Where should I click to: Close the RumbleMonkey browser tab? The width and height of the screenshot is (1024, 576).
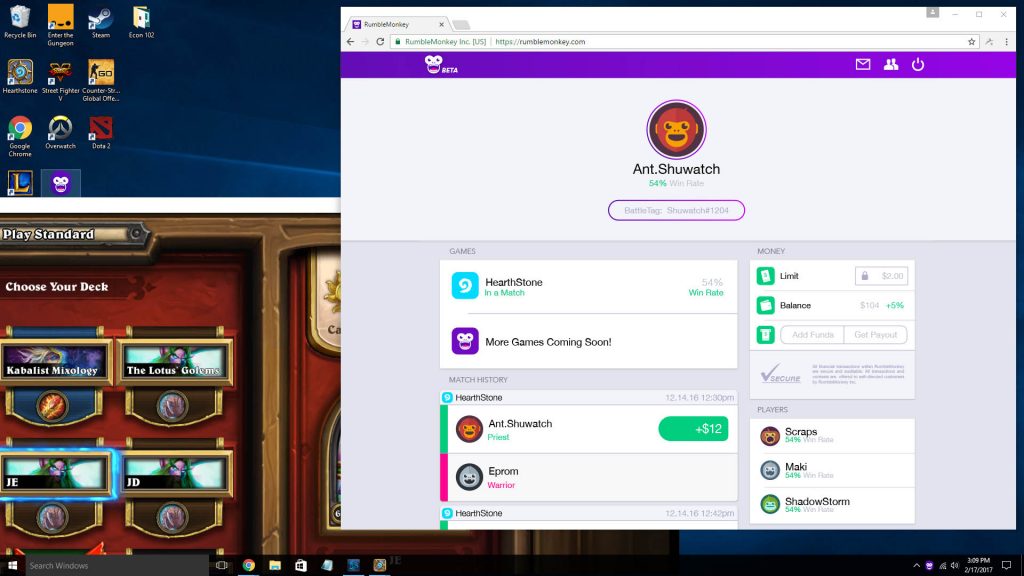click(x=441, y=24)
